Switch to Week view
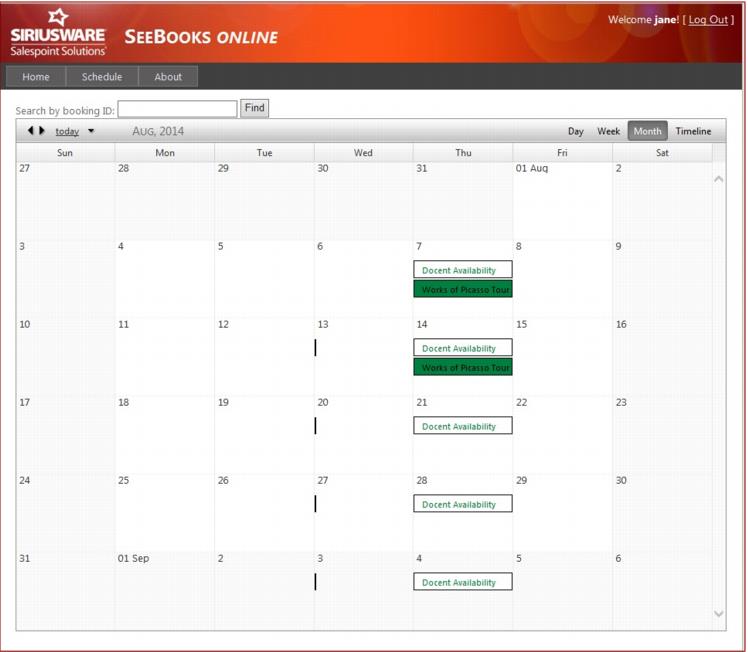 click(609, 131)
